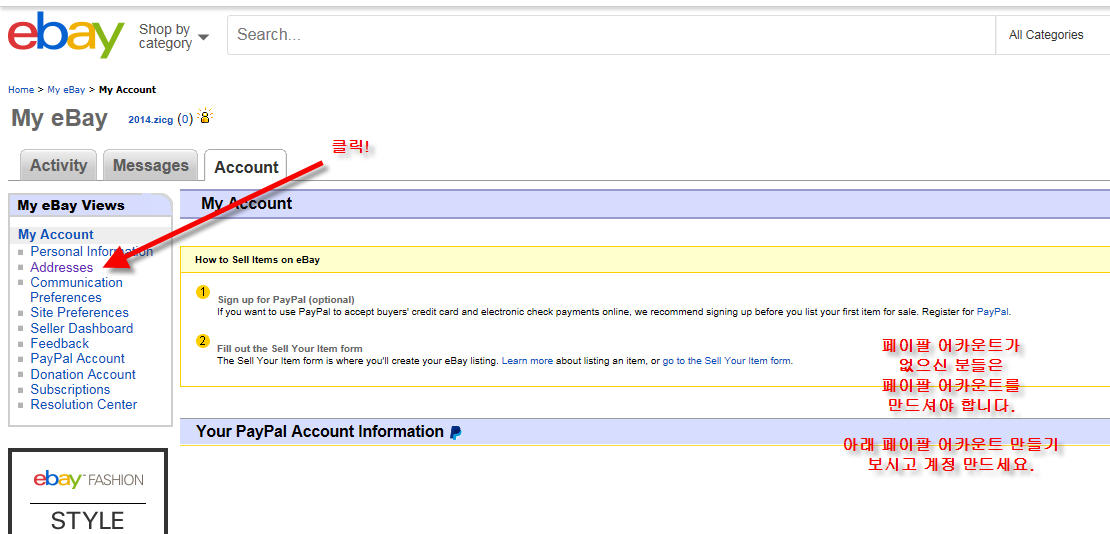Select the Account tab
This screenshot has height=534, width=1110.
pos(246,166)
